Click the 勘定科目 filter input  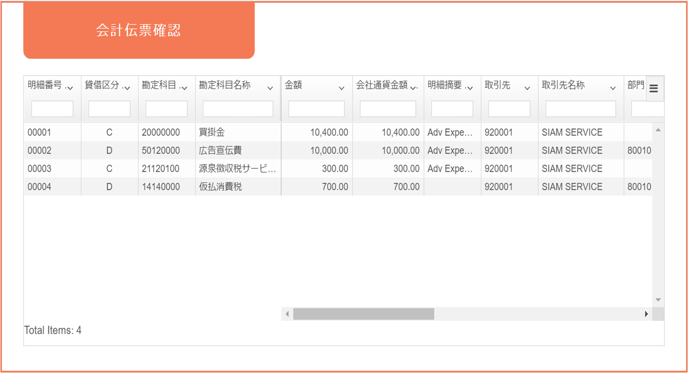click(166, 109)
